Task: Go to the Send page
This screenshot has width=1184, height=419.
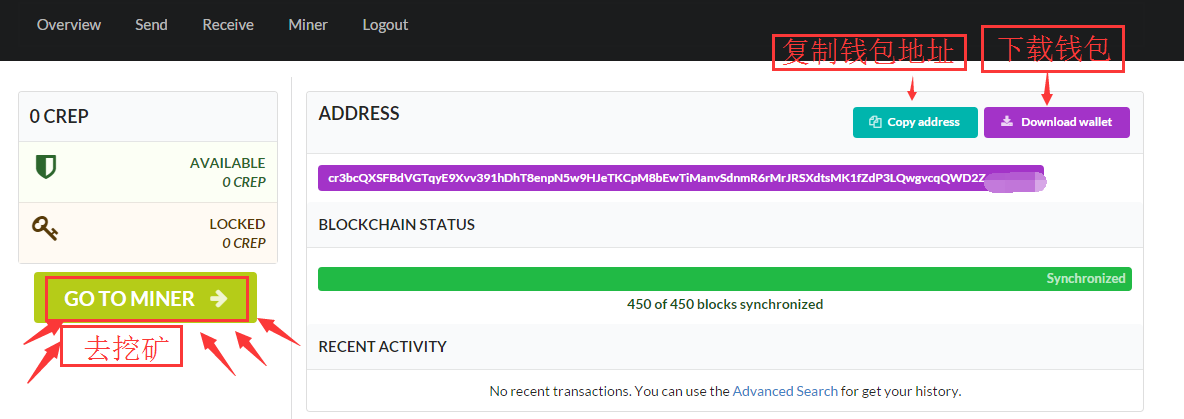Action: (151, 24)
